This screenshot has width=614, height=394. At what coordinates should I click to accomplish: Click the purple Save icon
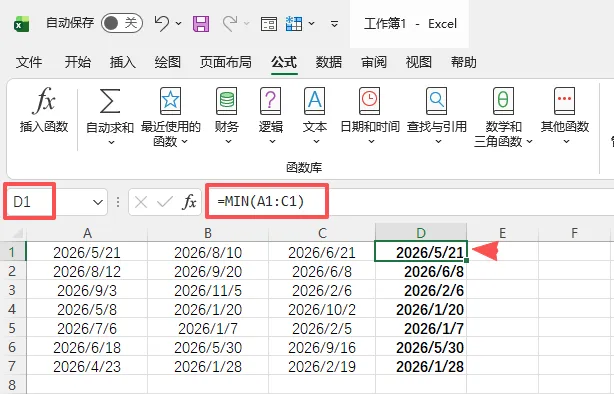pos(201,23)
